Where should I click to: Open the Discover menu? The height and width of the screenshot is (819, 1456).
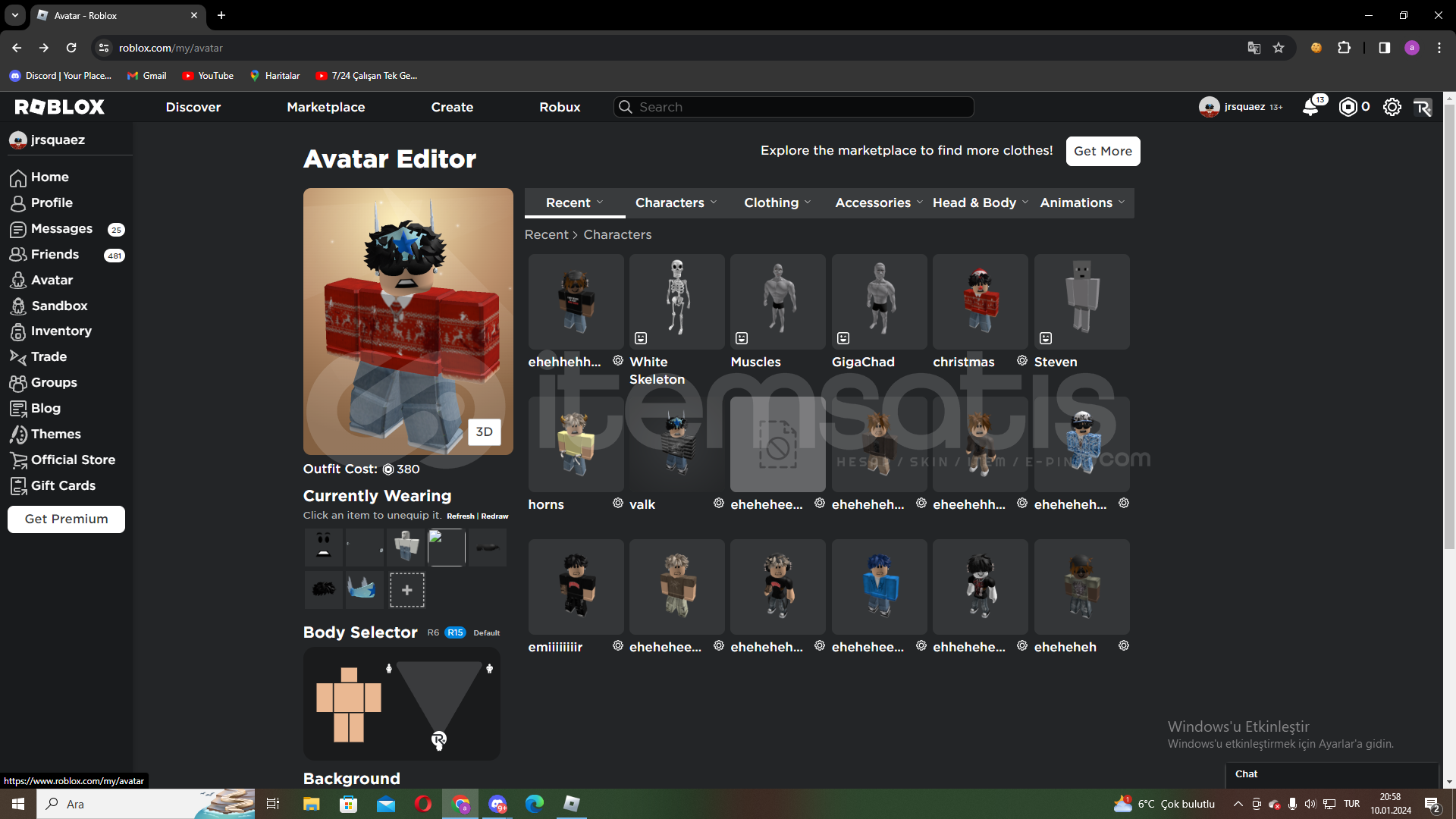click(193, 107)
